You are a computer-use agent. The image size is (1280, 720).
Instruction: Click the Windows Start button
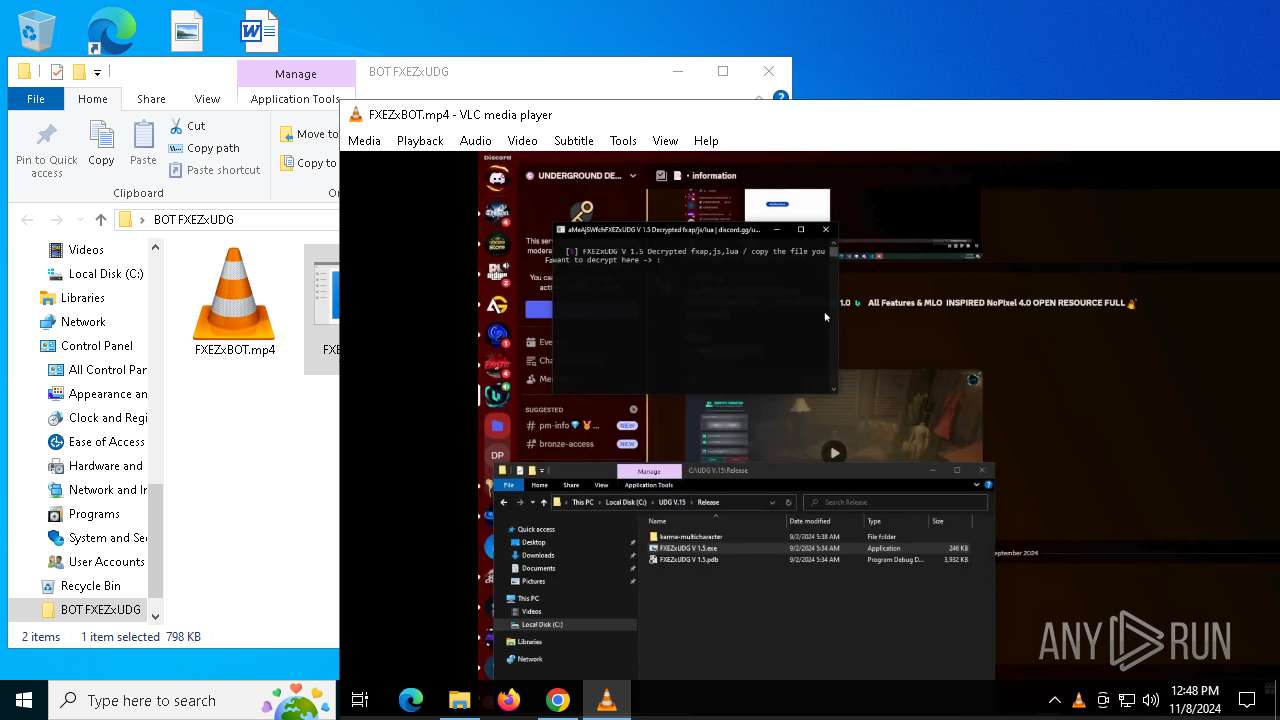tap(24, 700)
